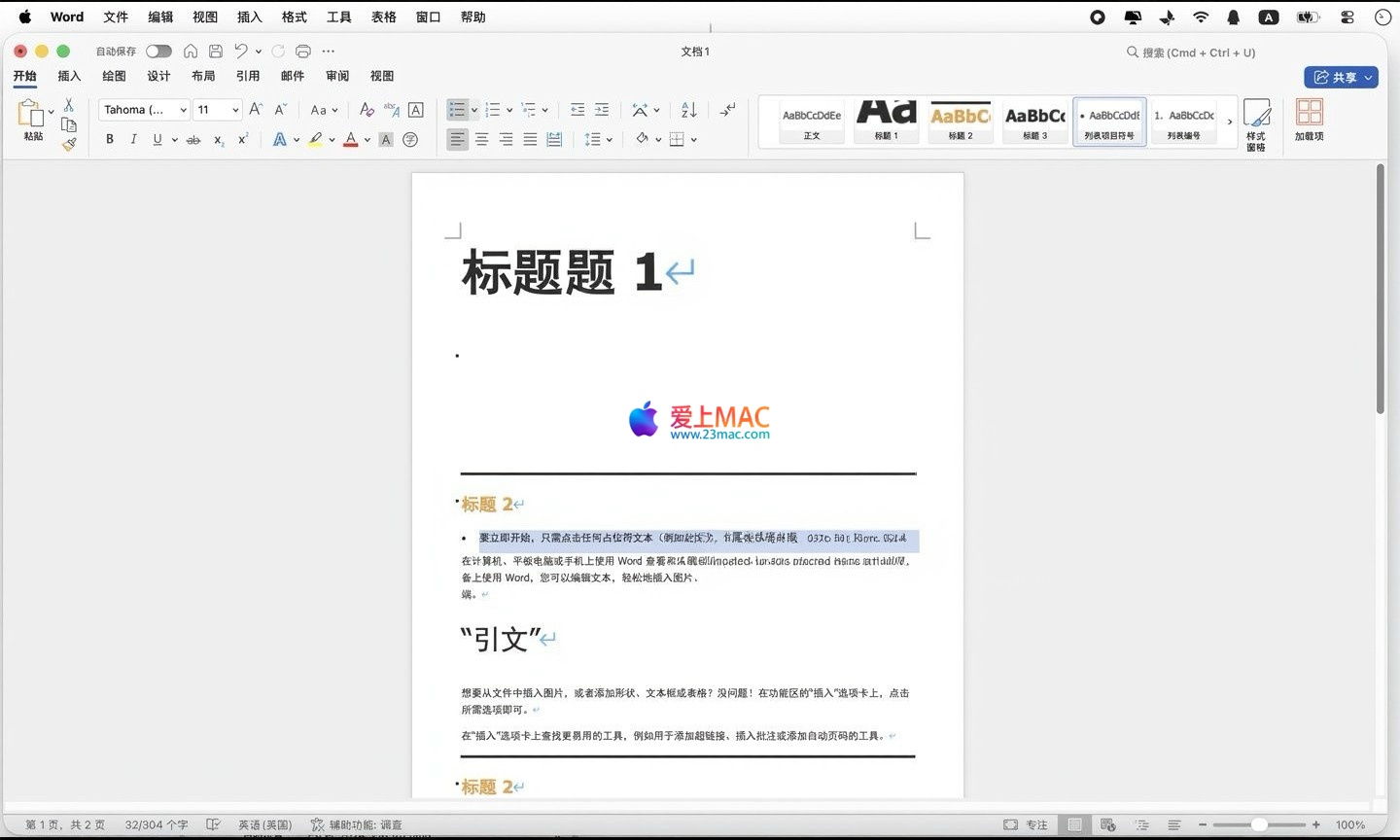Click the Add-ins (加载项) icon

(x=1309, y=122)
